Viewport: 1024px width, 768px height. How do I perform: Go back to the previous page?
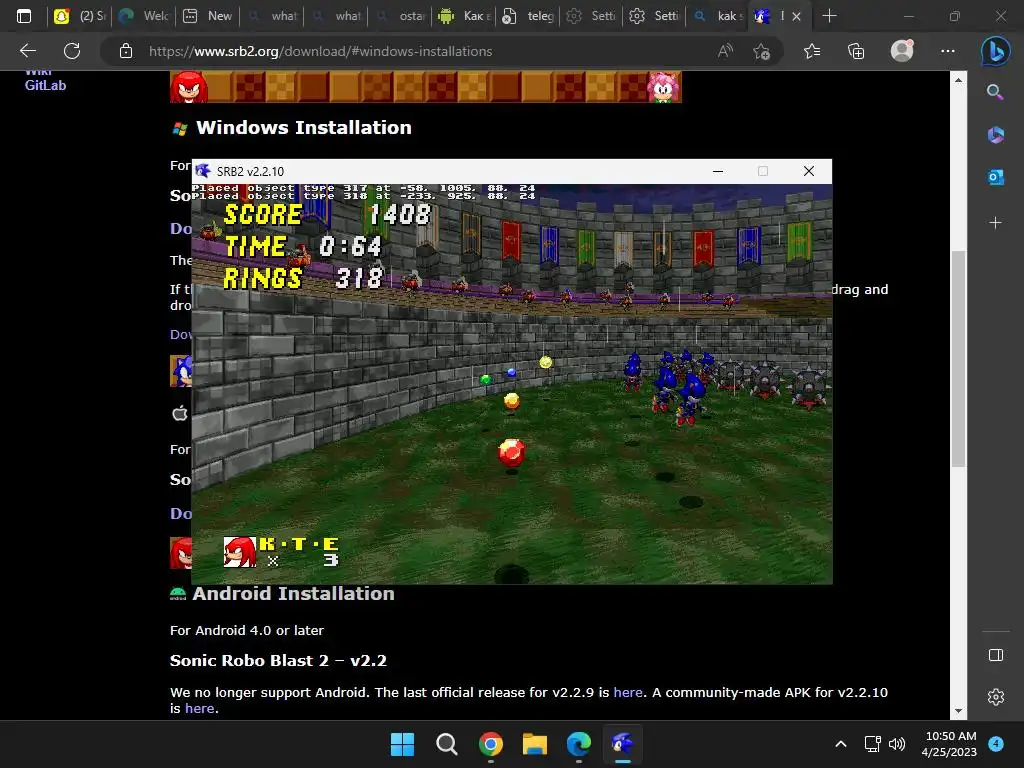(27, 51)
